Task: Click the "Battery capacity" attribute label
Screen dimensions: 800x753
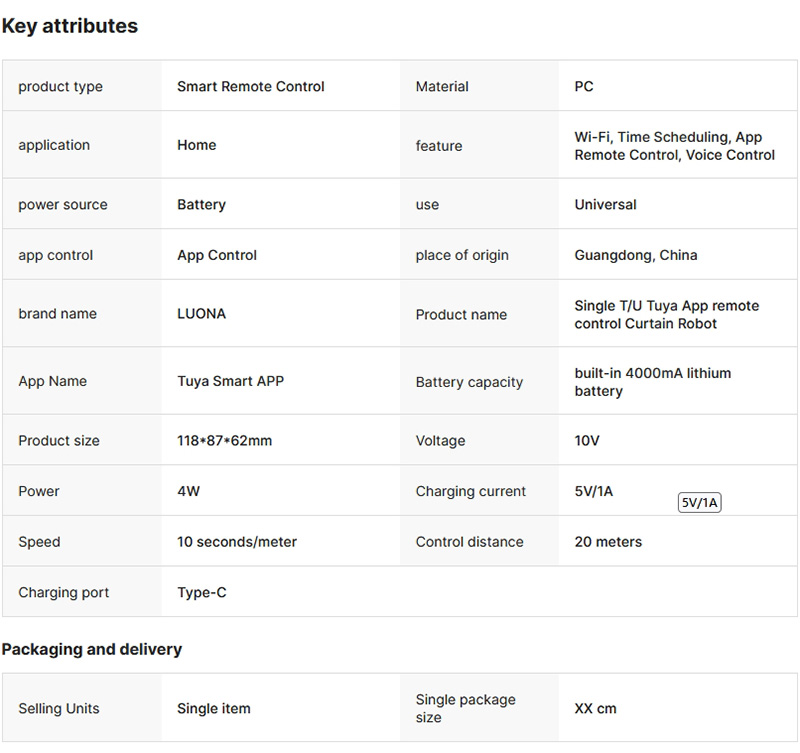Action: (x=469, y=382)
